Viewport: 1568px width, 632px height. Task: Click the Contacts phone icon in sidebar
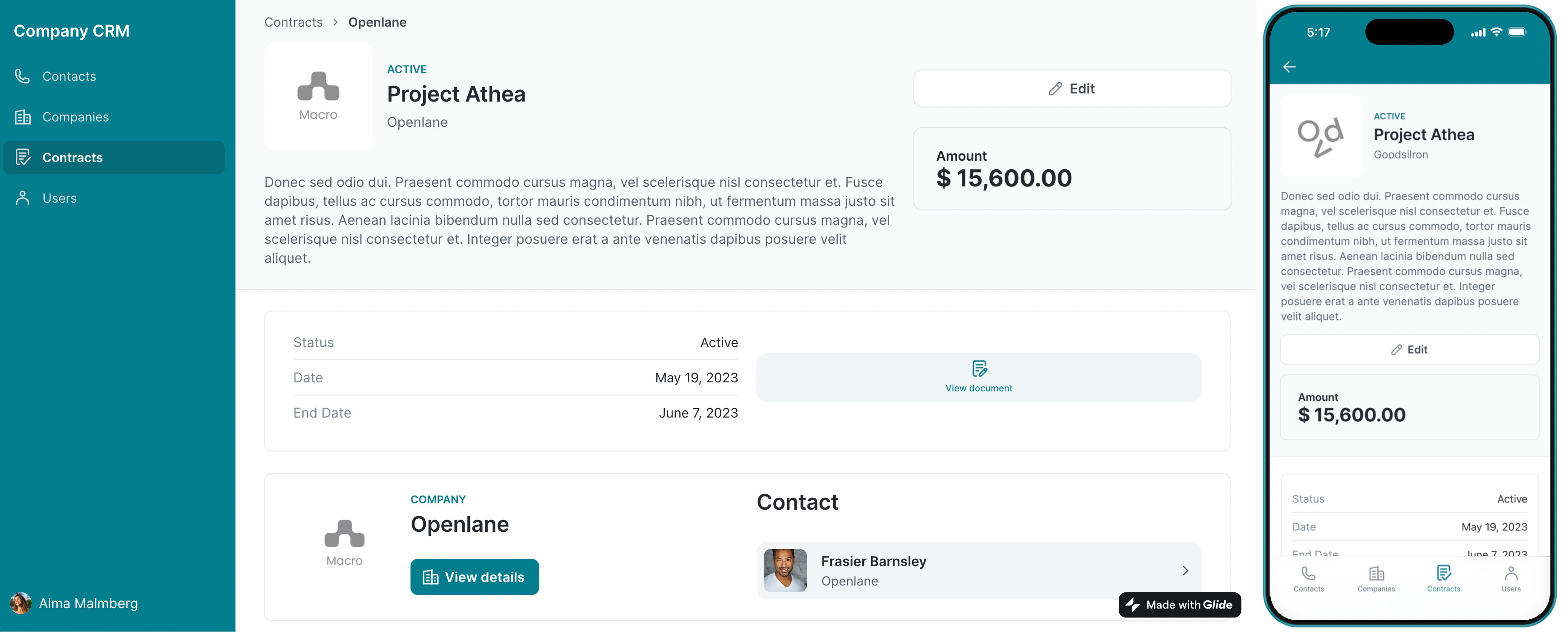pyautogui.click(x=23, y=76)
